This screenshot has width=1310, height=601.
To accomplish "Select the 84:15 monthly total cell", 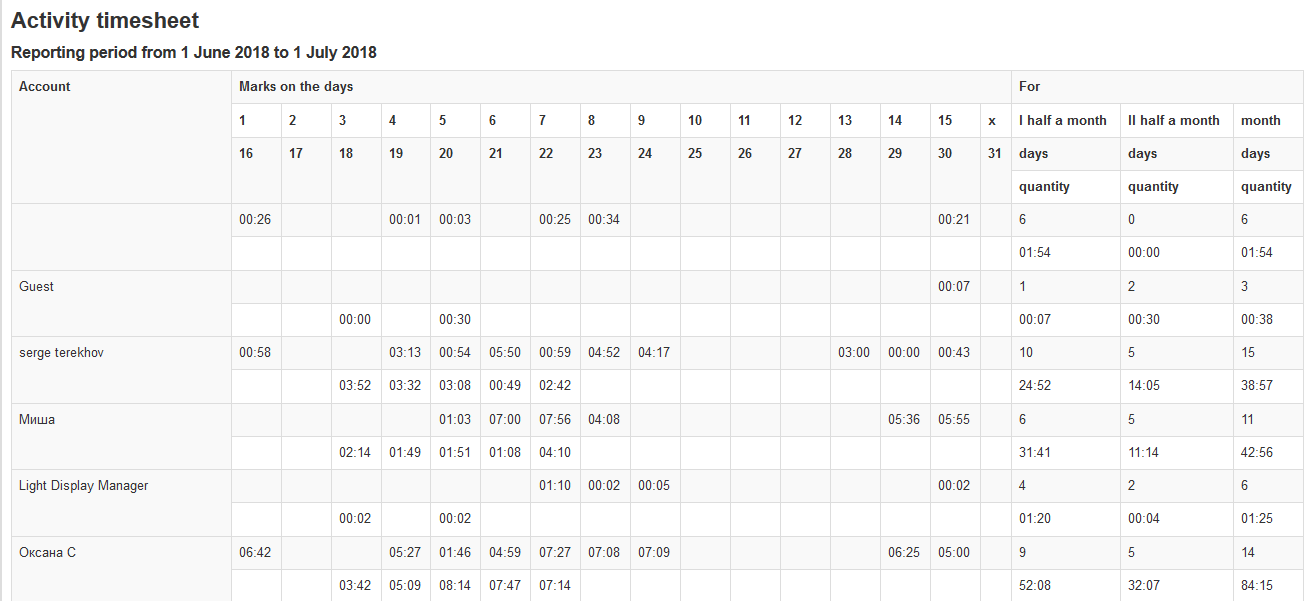I will [1257, 586].
